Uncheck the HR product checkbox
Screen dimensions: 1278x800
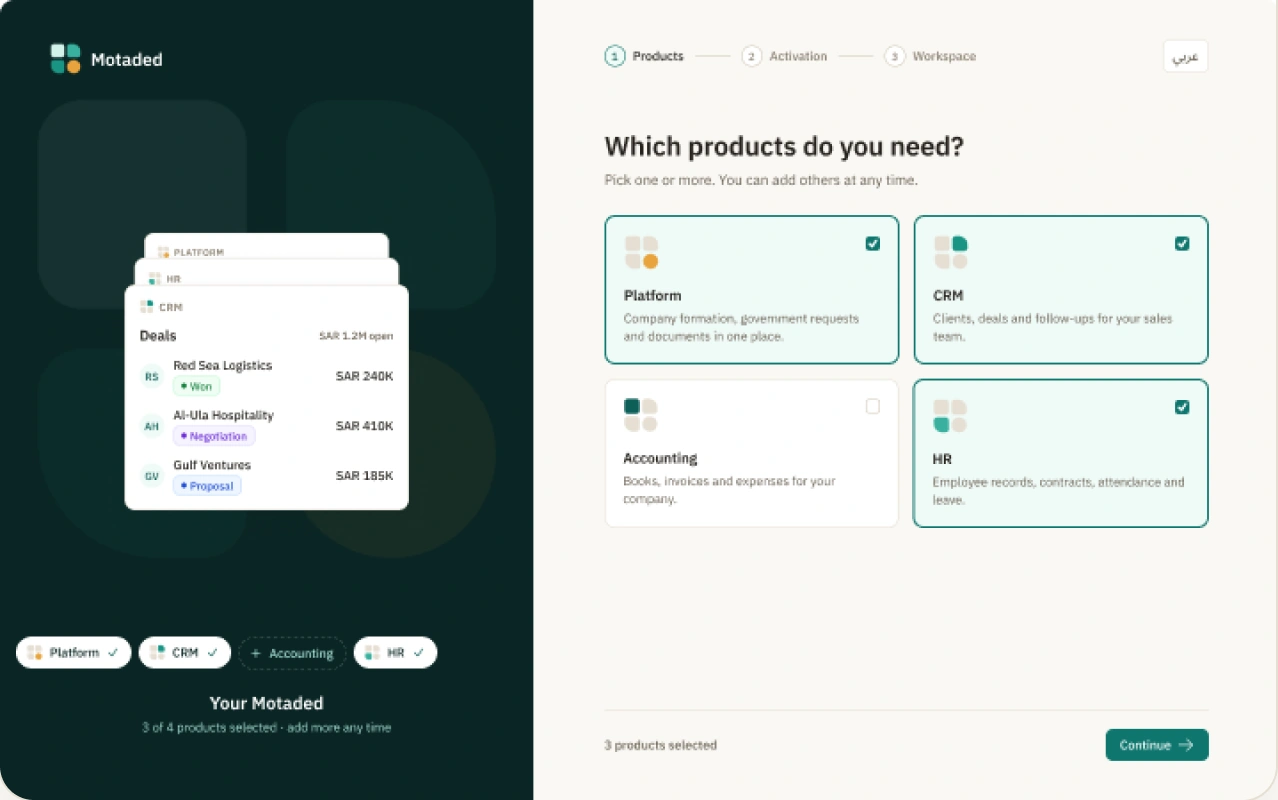point(1182,407)
